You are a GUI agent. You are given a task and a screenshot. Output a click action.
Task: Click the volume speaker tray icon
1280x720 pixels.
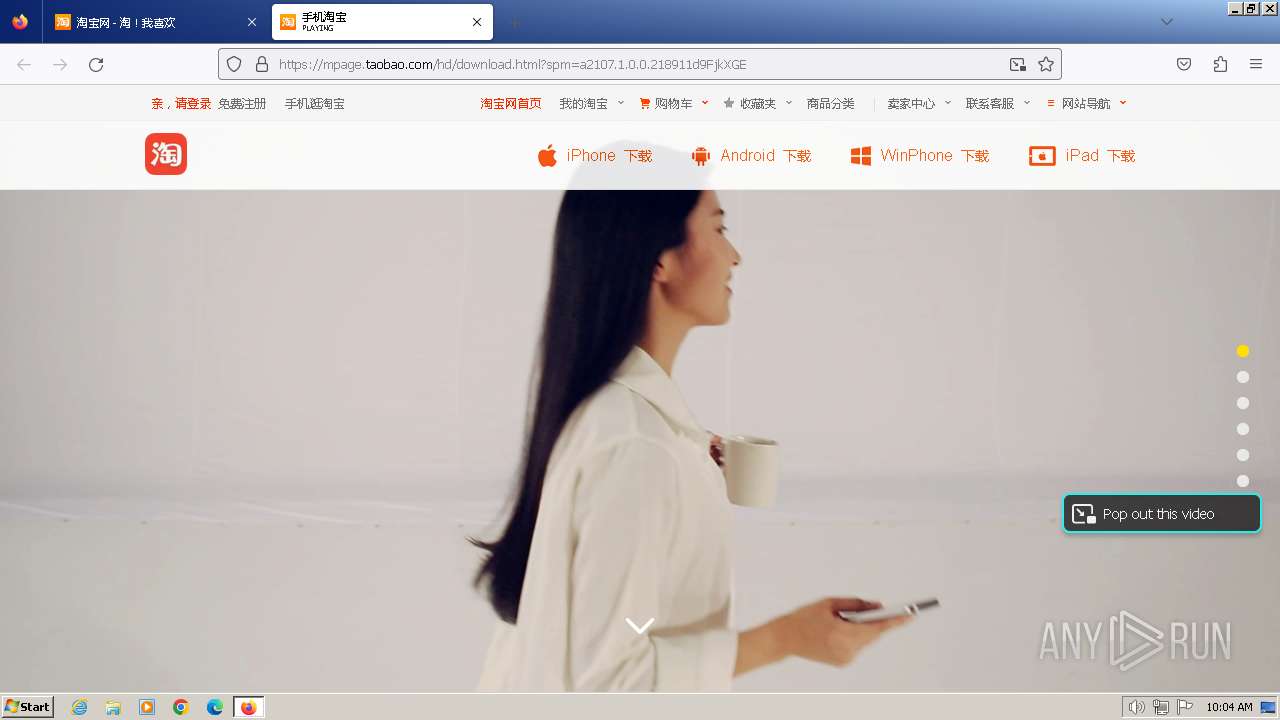coord(1136,707)
